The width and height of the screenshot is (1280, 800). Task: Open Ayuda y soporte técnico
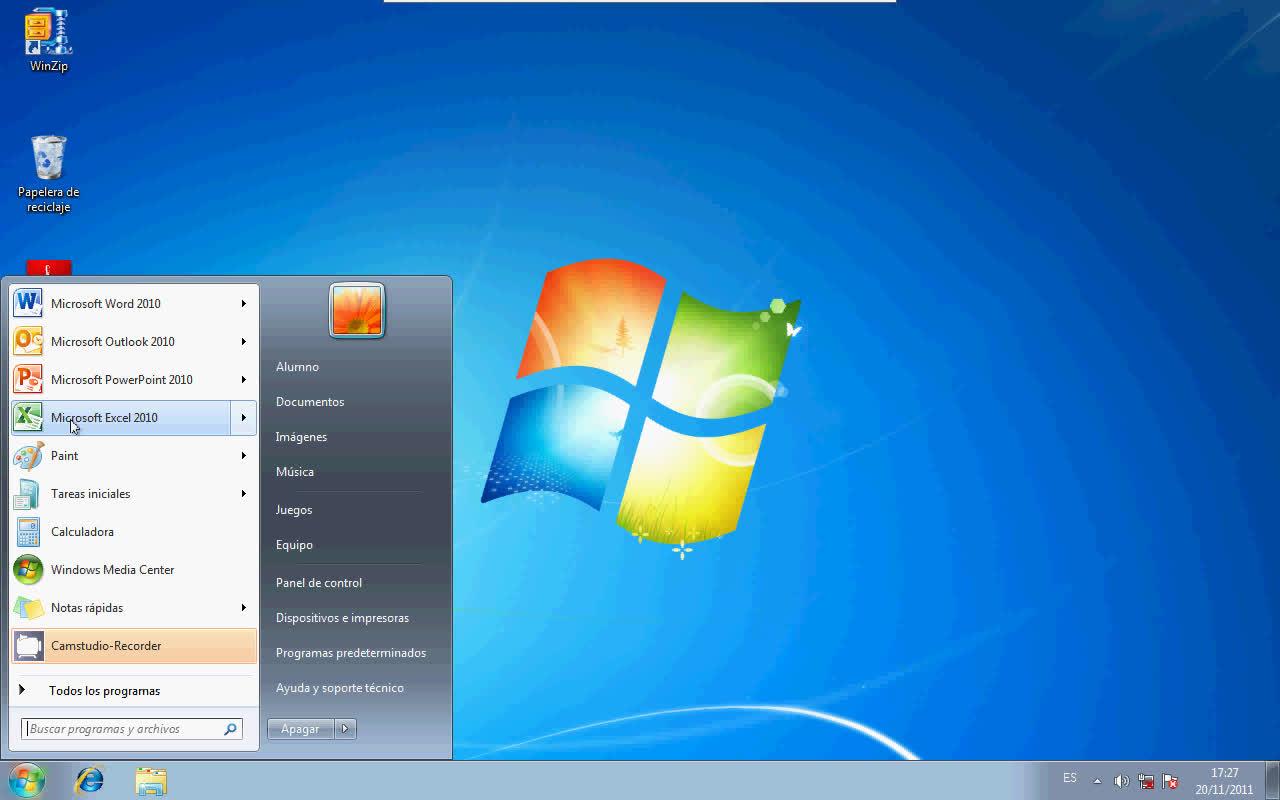[x=340, y=688]
